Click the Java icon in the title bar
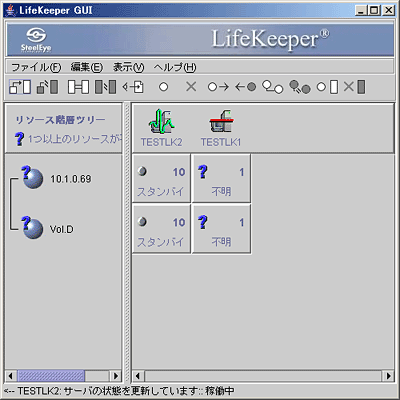The width and height of the screenshot is (400, 400). click(x=10, y=10)
